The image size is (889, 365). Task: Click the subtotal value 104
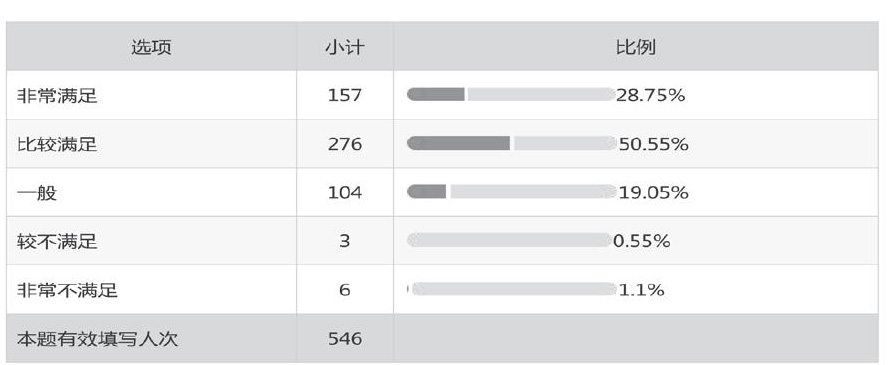345,193
